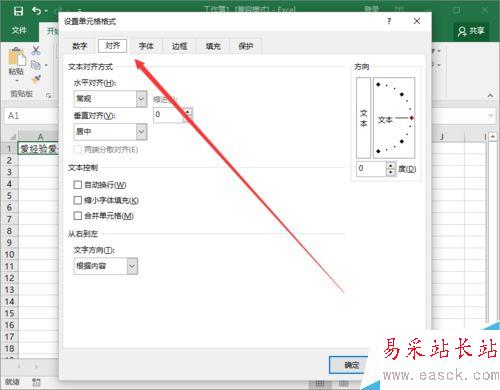Increase the indent with spinner up arrow

tap(188, 111)
